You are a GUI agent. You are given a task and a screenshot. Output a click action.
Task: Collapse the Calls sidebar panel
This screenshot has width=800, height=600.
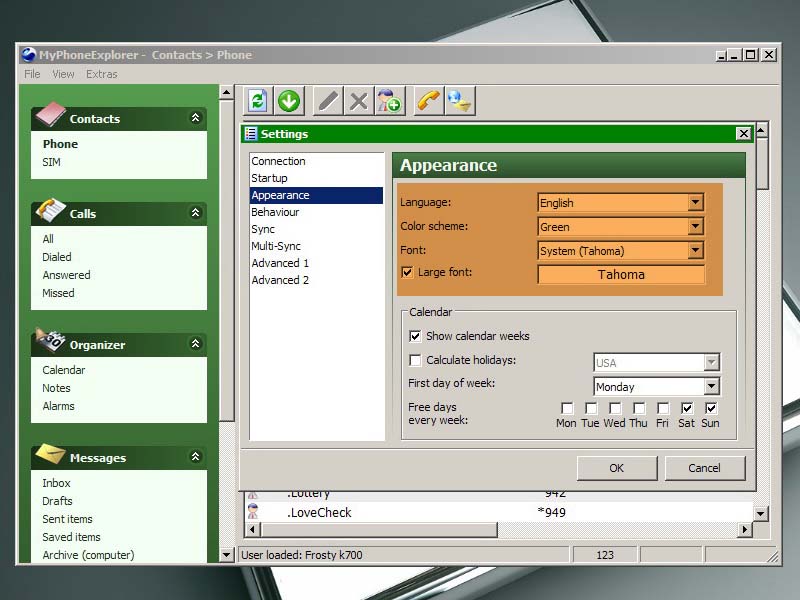pos(195,213)
